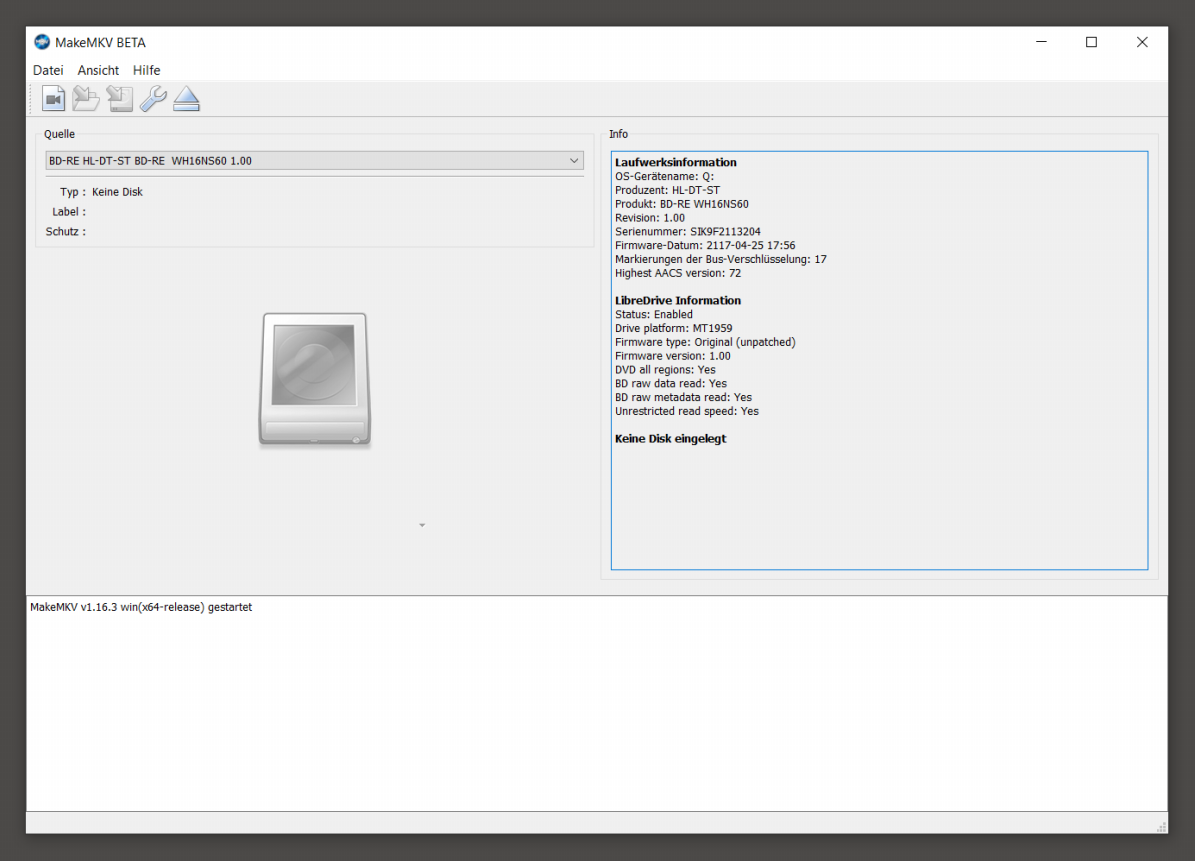Click the Status: Enabled line

(x=654, y=314)
